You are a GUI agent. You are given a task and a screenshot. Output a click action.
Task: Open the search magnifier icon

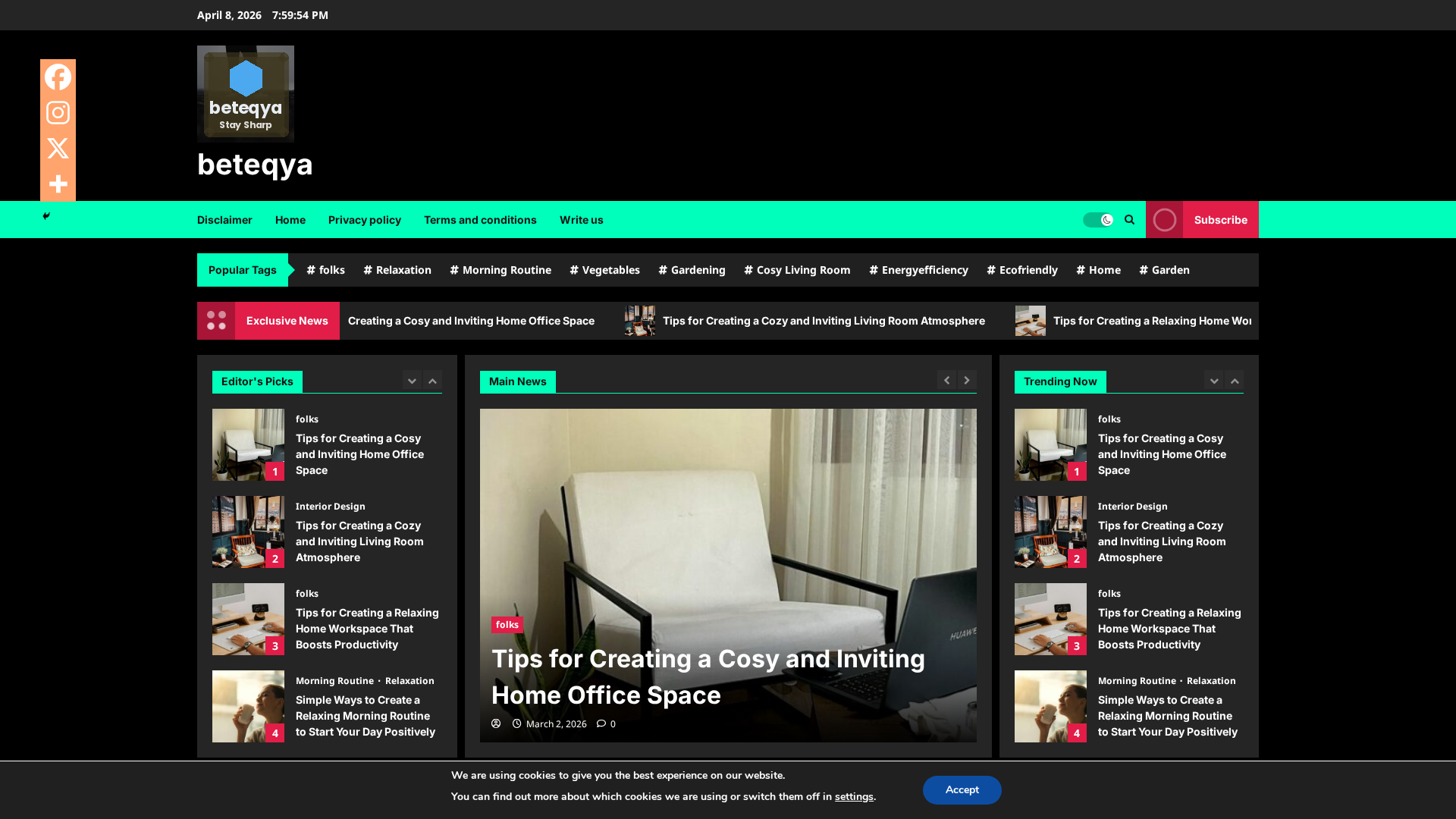click(1129, 219)
